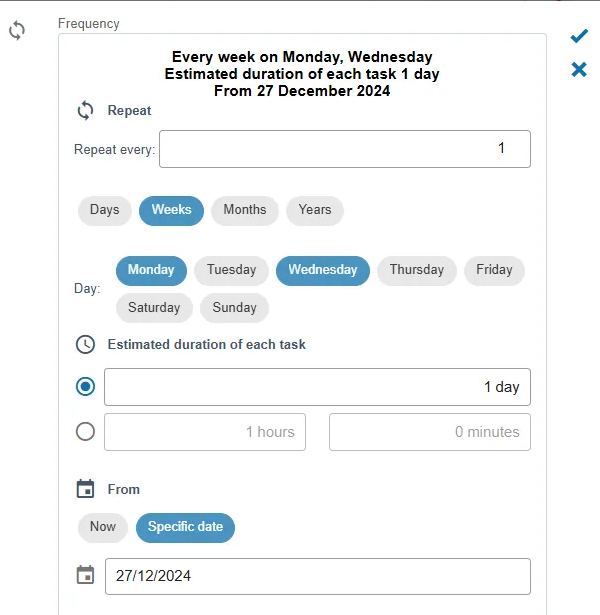
Task: Click the Repeat every number field
Action: tap(345, 149)
